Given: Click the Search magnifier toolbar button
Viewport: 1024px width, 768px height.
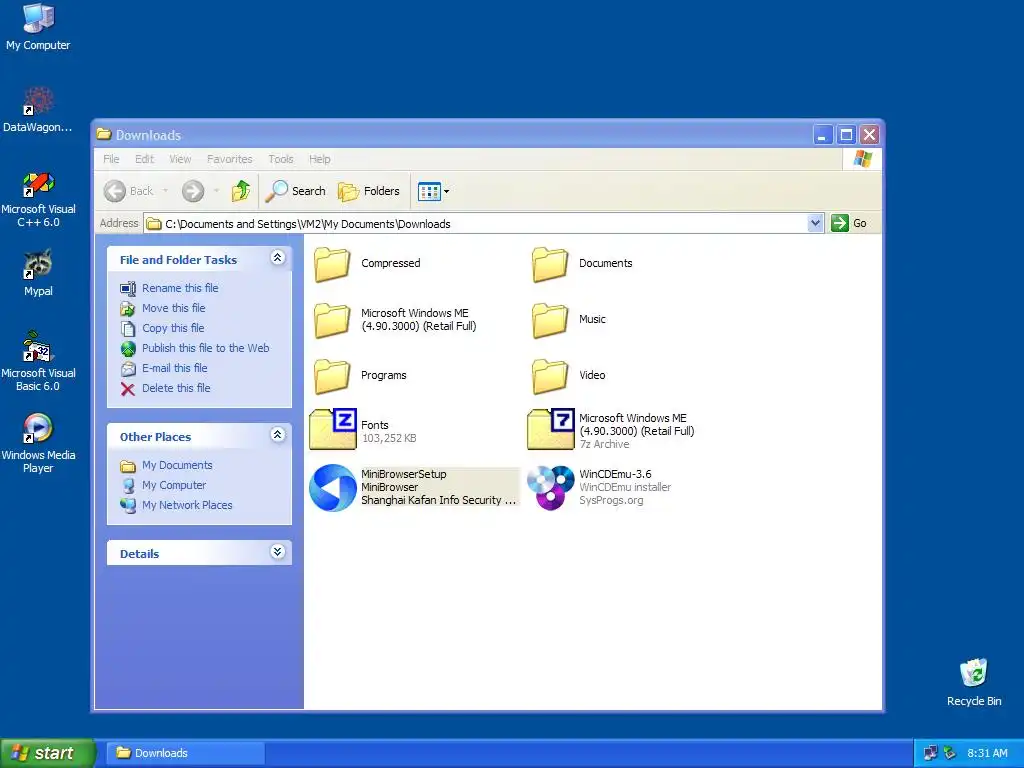Looking at the screenshot, I should 296,191.
